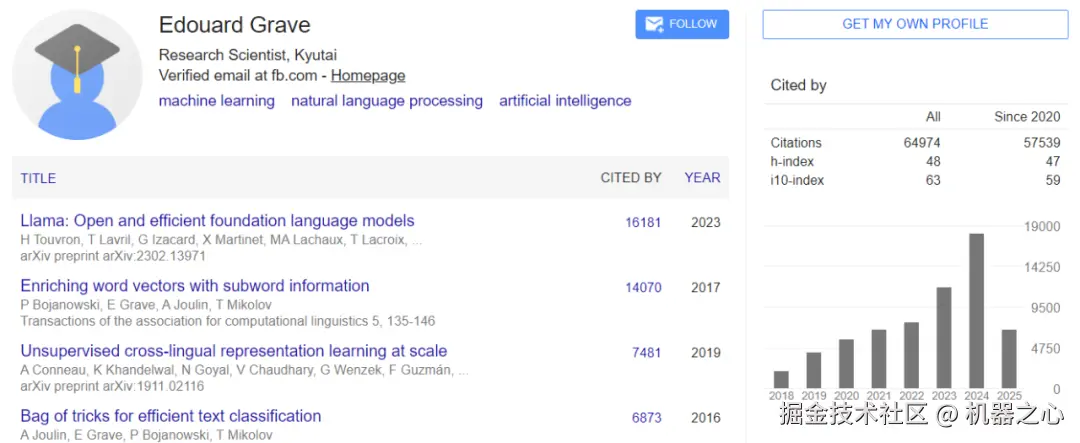Open Bag of tricks text classification paper
1080x443 pixels.
click(x=171, y=416)
